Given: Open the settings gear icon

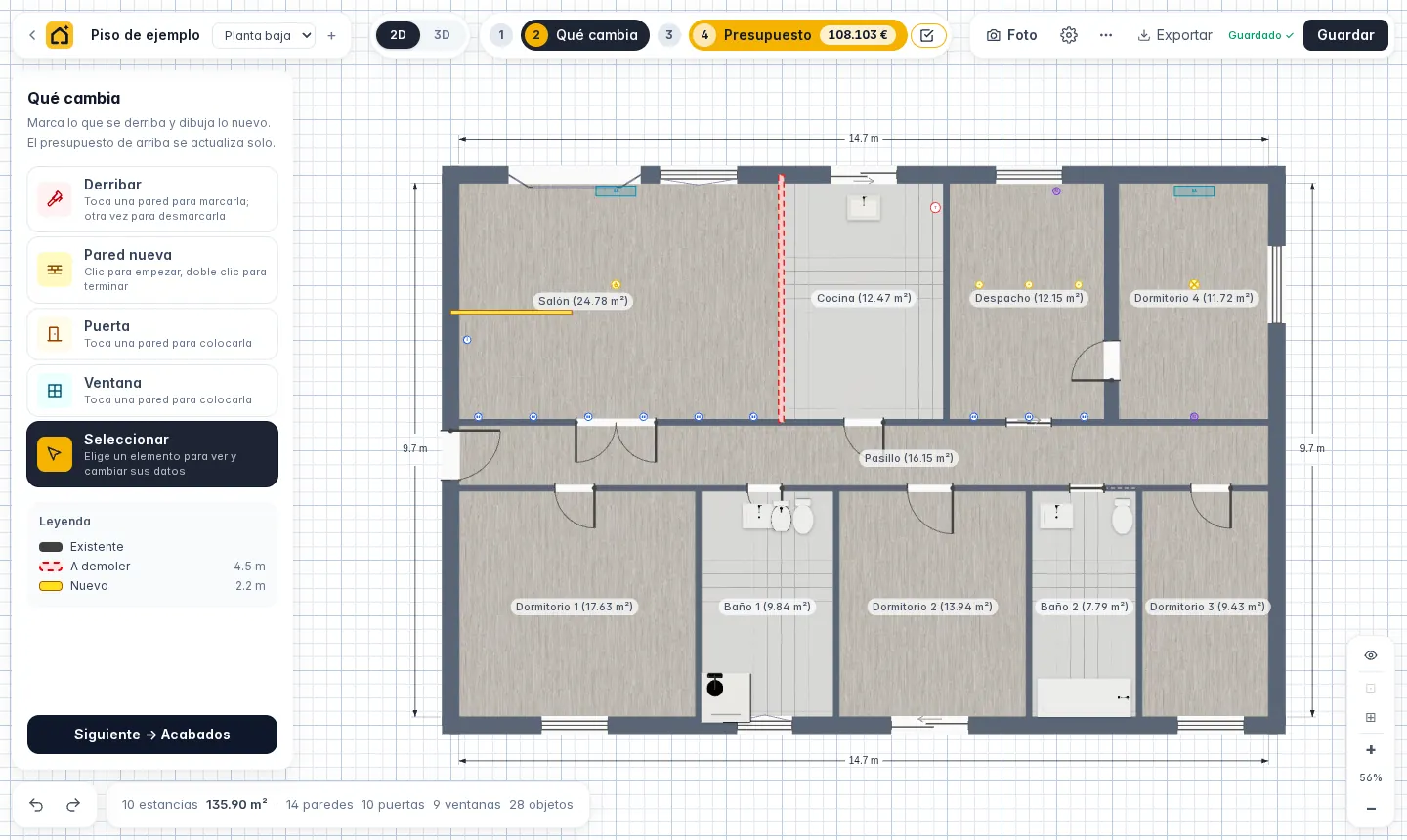Looking at the screenshot, I should click(x=1069, y=35).
